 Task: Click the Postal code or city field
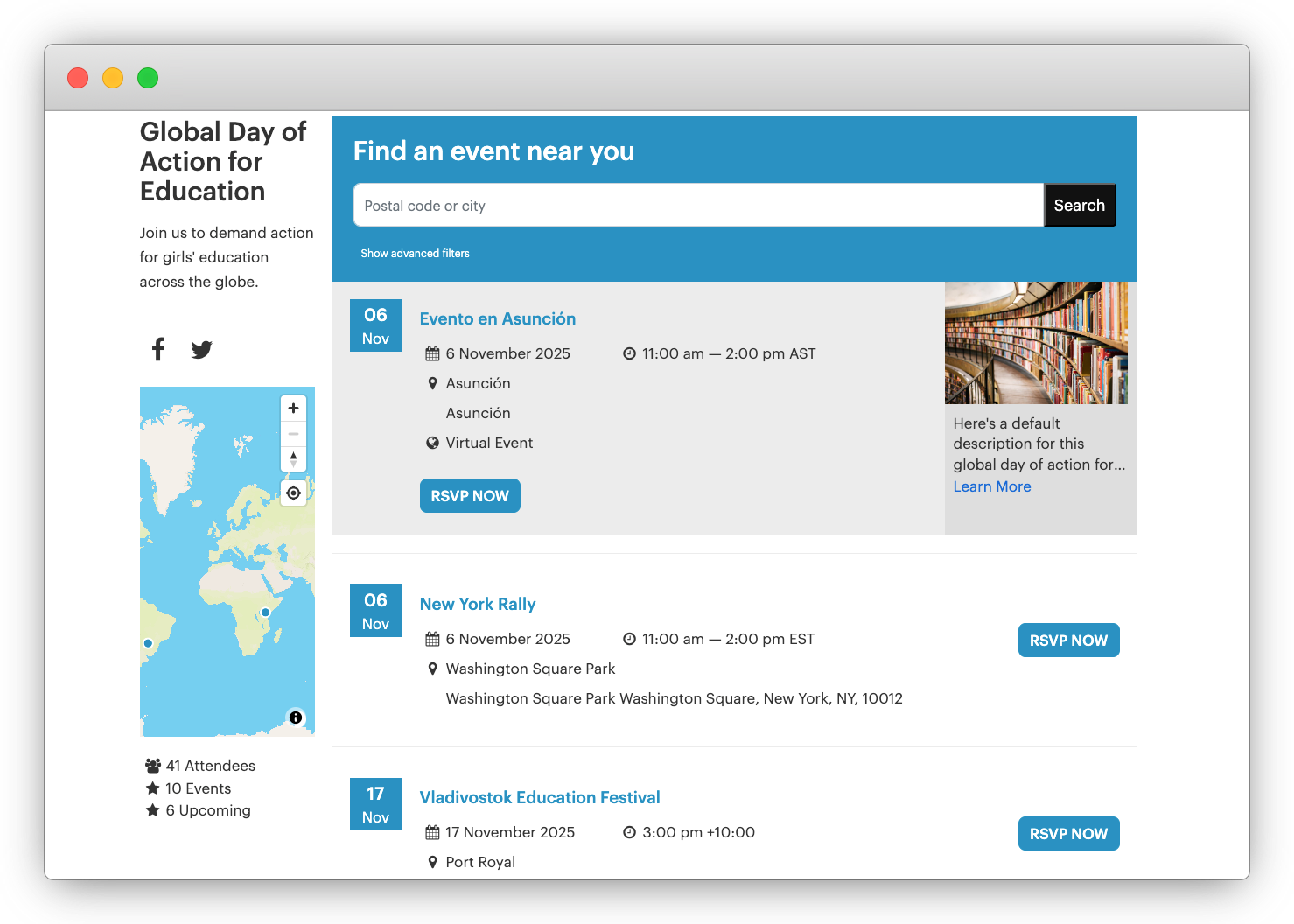pos(698,206)
